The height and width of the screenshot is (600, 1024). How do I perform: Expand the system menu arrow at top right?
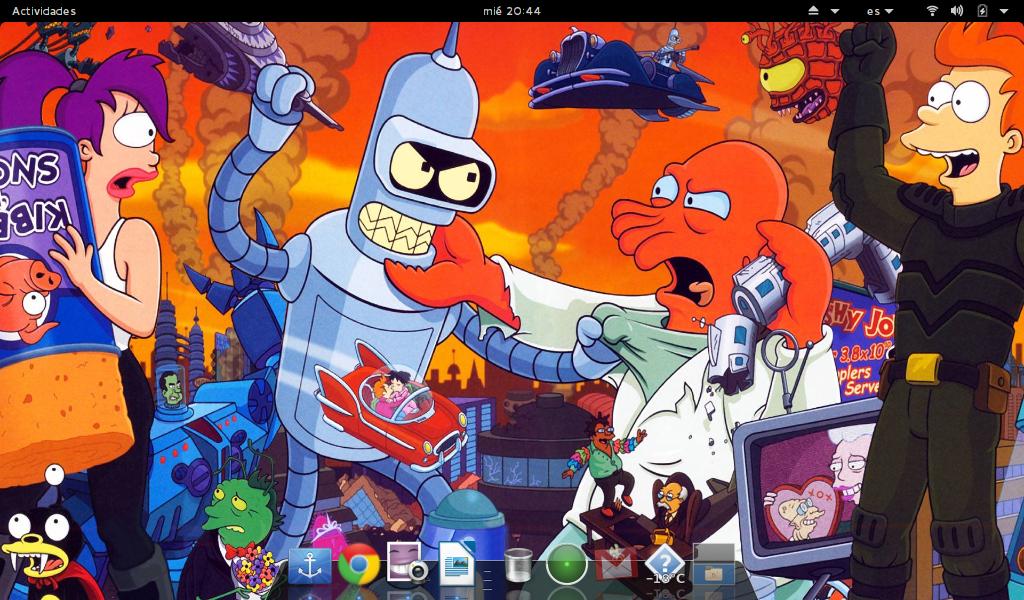1005,10
